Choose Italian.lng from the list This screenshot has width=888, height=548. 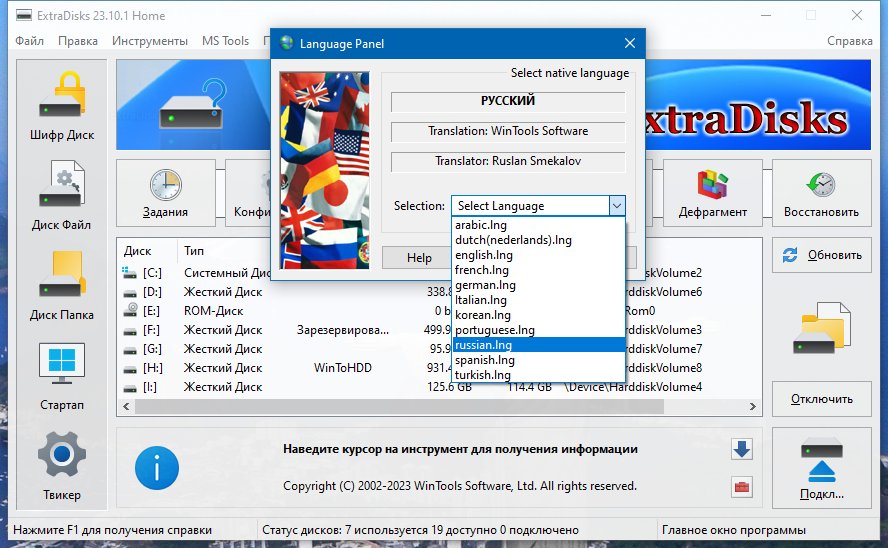tap(539, 300)
